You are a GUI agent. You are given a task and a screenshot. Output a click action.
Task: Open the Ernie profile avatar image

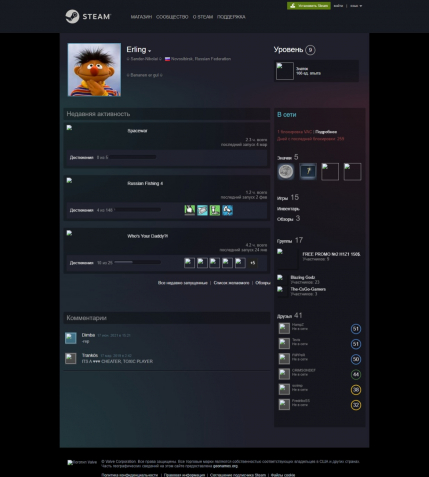point(94,69)
